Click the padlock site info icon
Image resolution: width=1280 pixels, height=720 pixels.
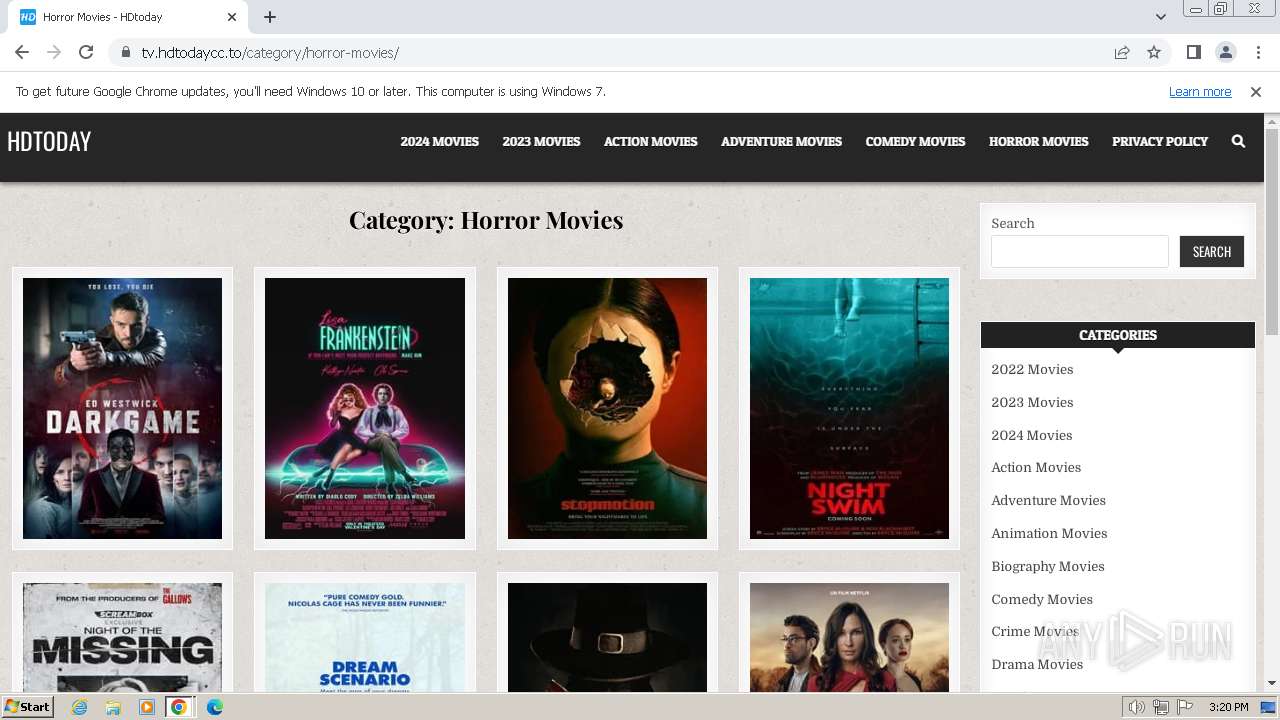pos(125,53)
